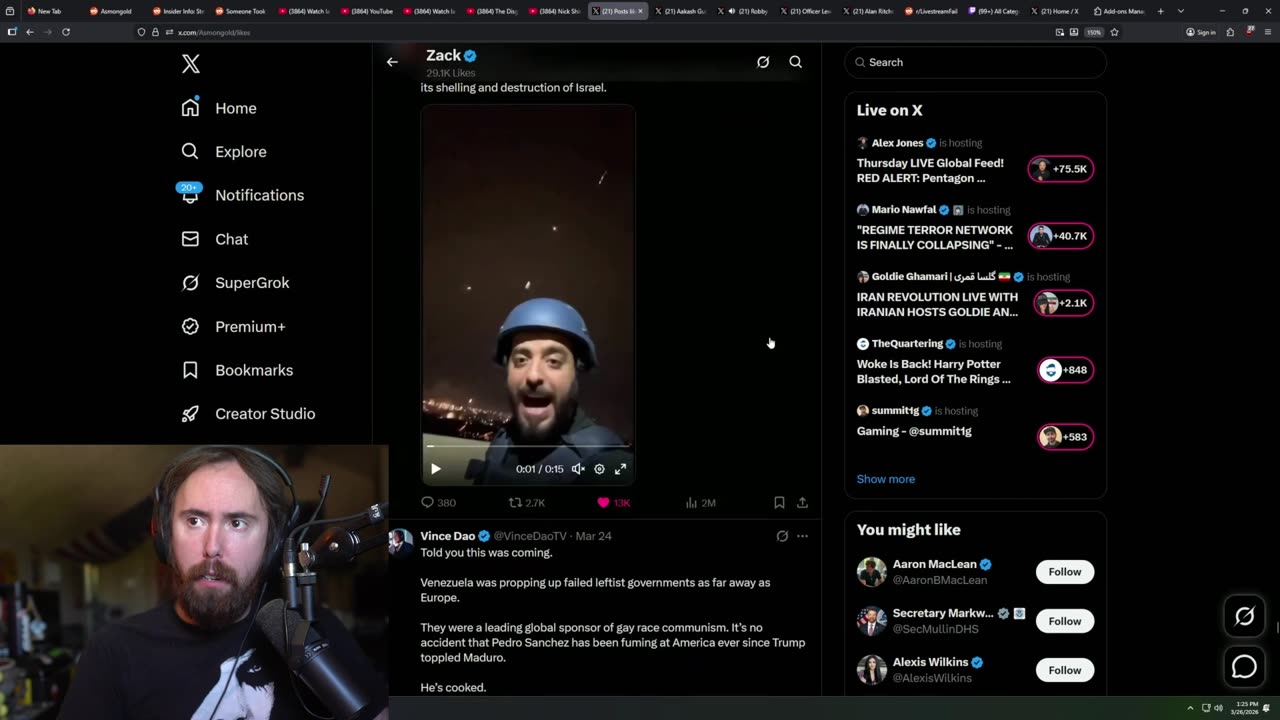Follow Alexis Wilkins

pyautogui.click(x=1064, y=670)
